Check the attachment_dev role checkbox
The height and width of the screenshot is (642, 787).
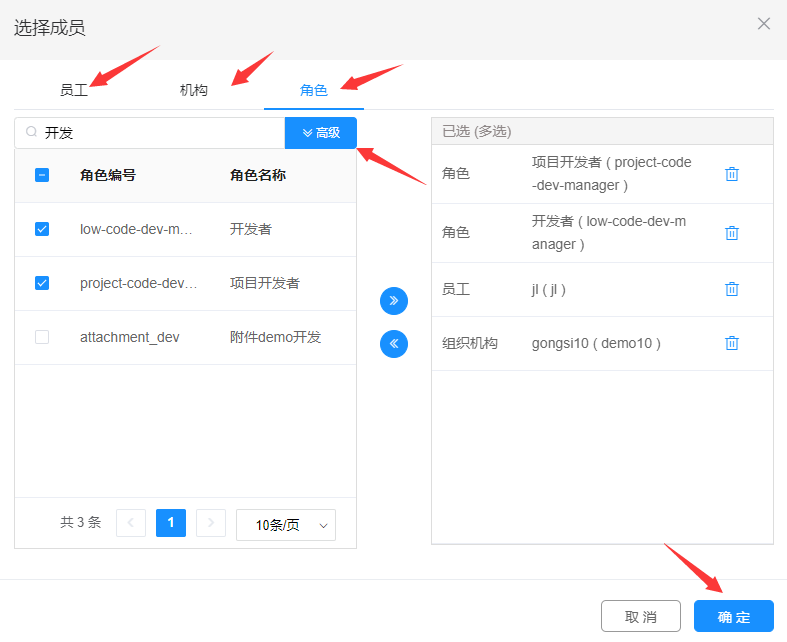pyautogui.click(x=42, y=337)
